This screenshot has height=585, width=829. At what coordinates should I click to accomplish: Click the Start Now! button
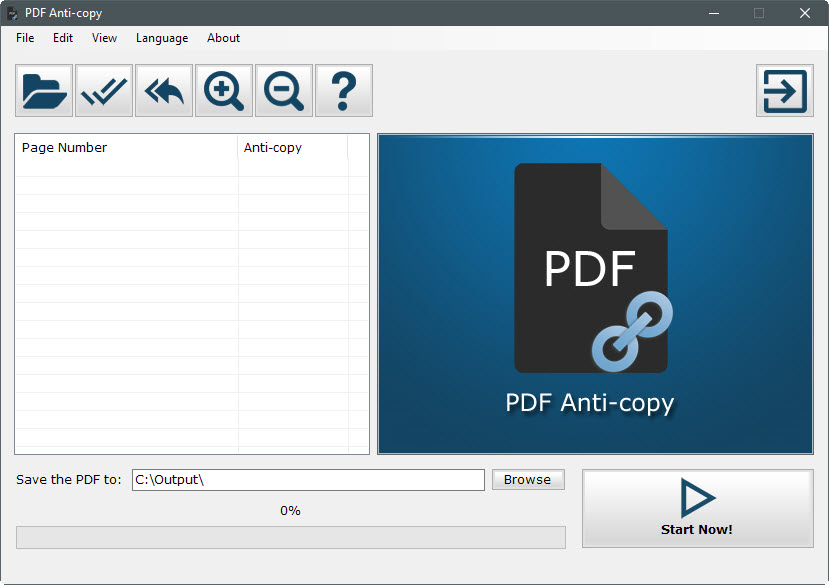697,508
